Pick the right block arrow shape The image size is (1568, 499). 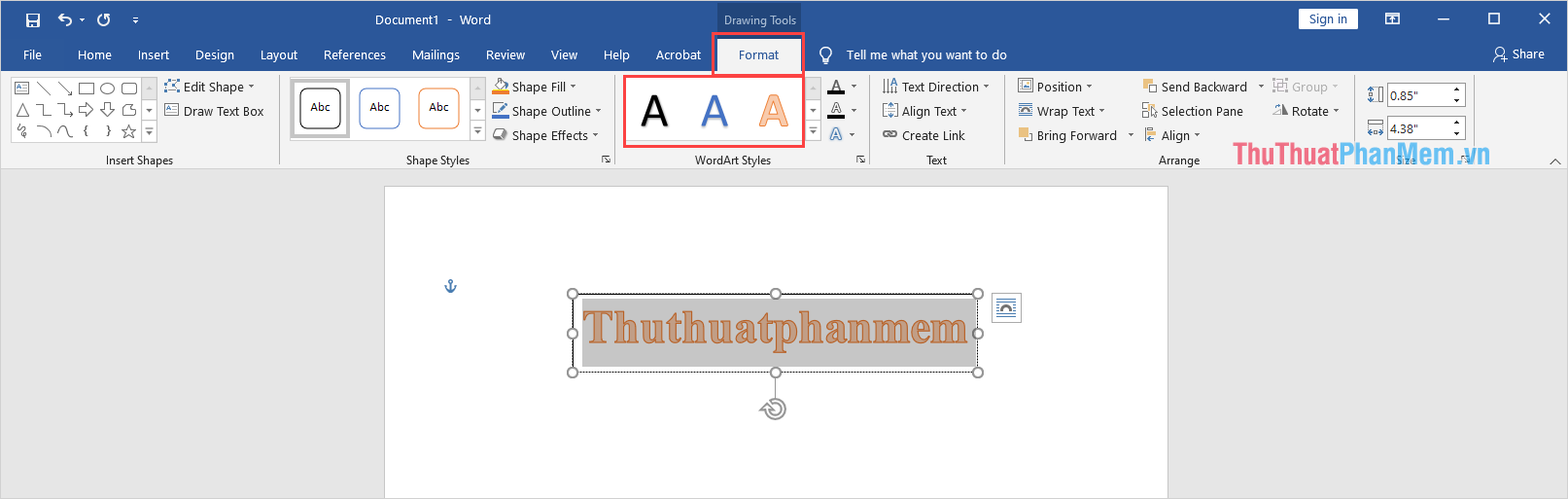(x=87, y=110)
